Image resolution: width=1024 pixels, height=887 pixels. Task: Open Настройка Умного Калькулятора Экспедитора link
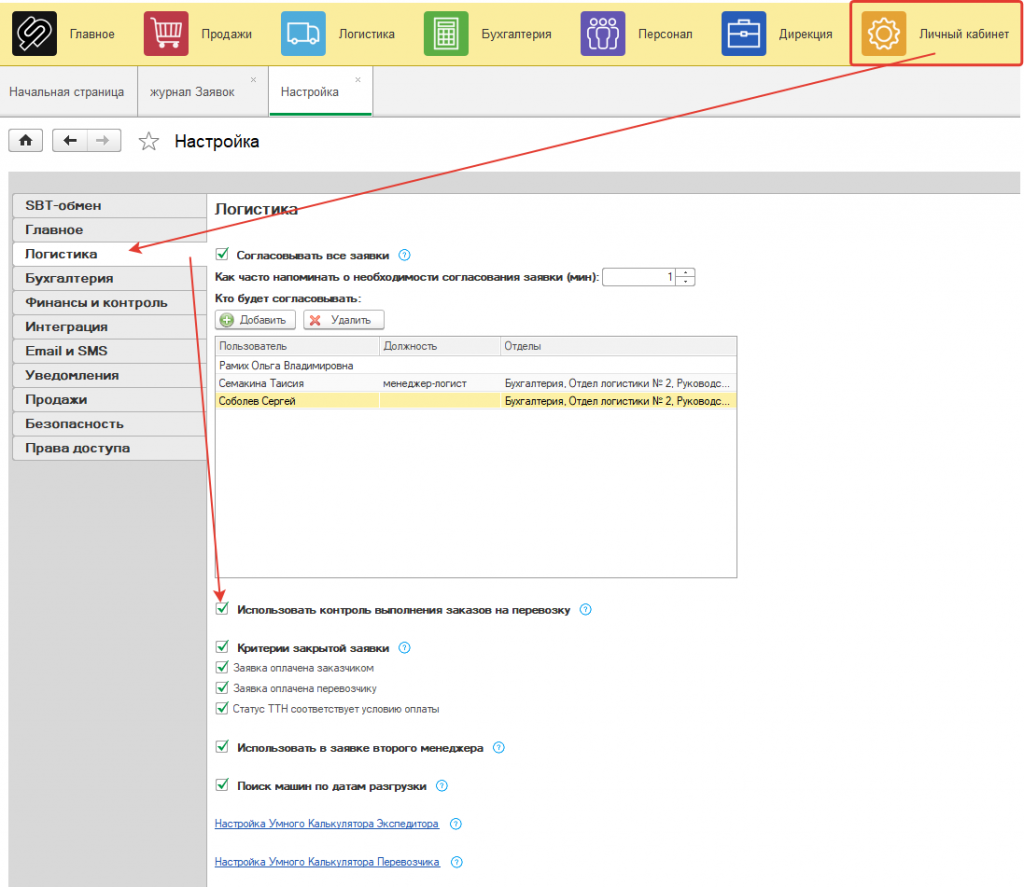coord(327,824)
